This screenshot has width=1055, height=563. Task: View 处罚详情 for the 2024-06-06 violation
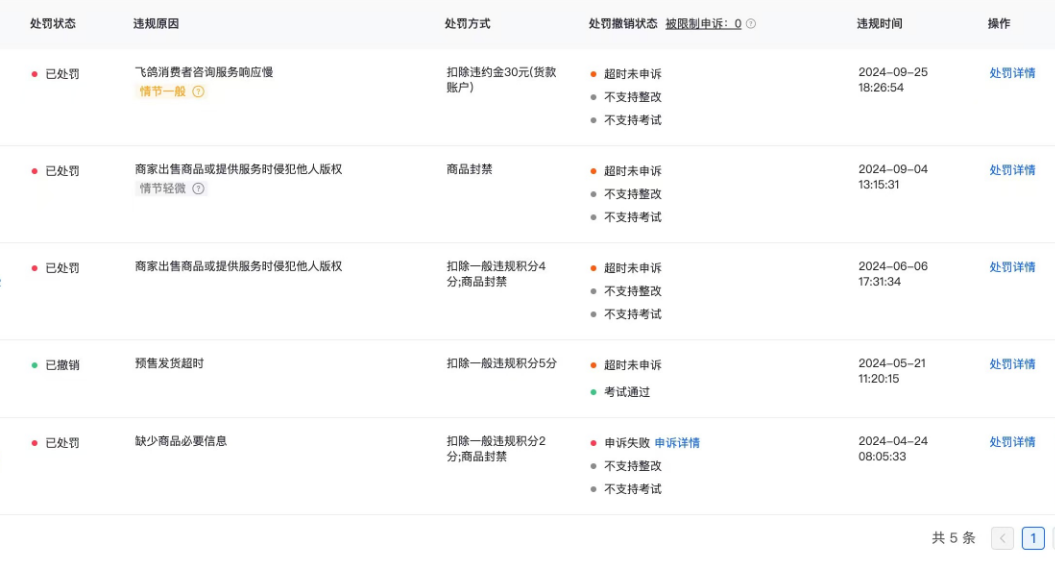tap(1012, 267)
